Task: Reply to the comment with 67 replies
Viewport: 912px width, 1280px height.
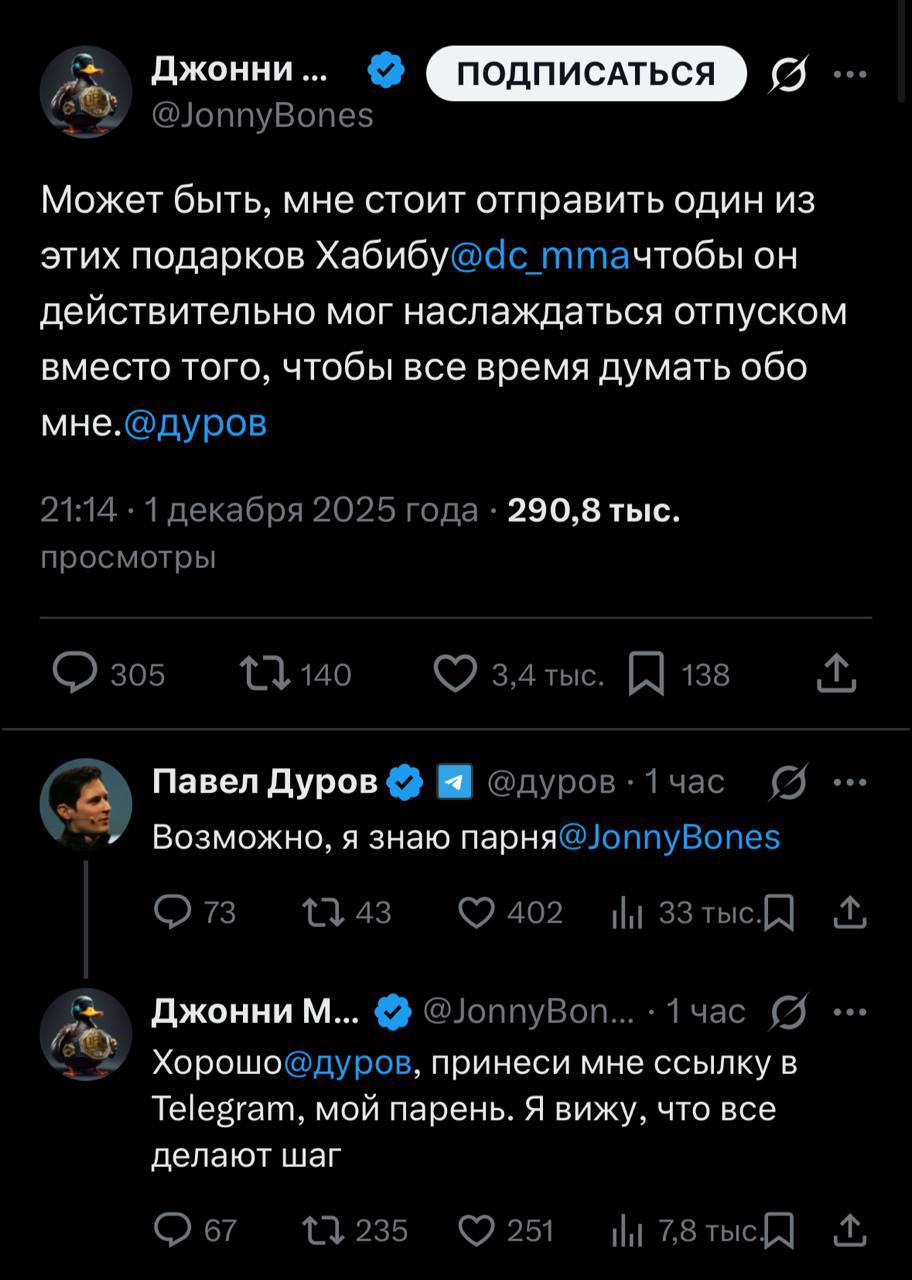Action: (174, 1229)
